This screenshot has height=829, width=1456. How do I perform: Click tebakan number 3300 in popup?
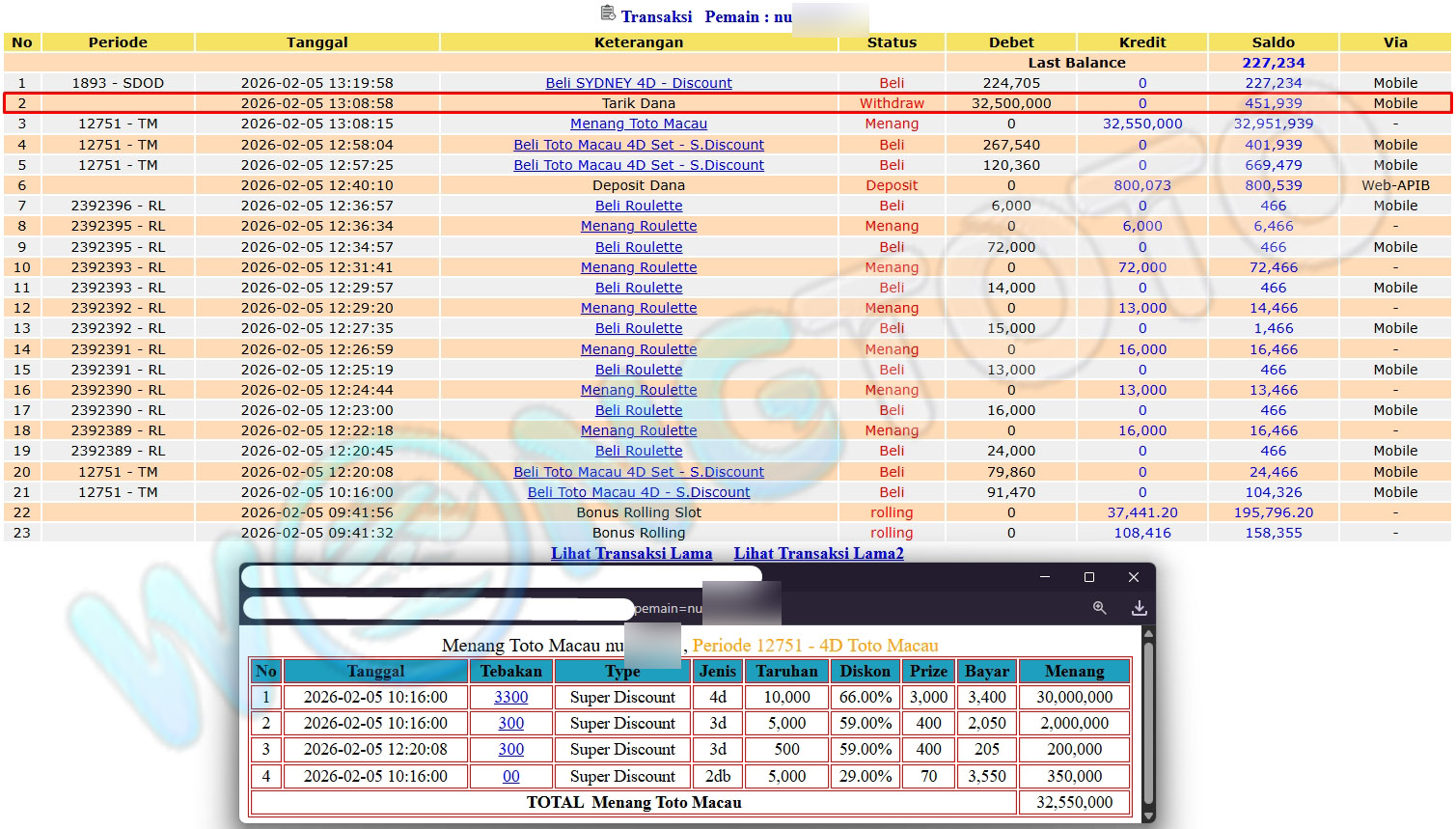tap(510, 697)
